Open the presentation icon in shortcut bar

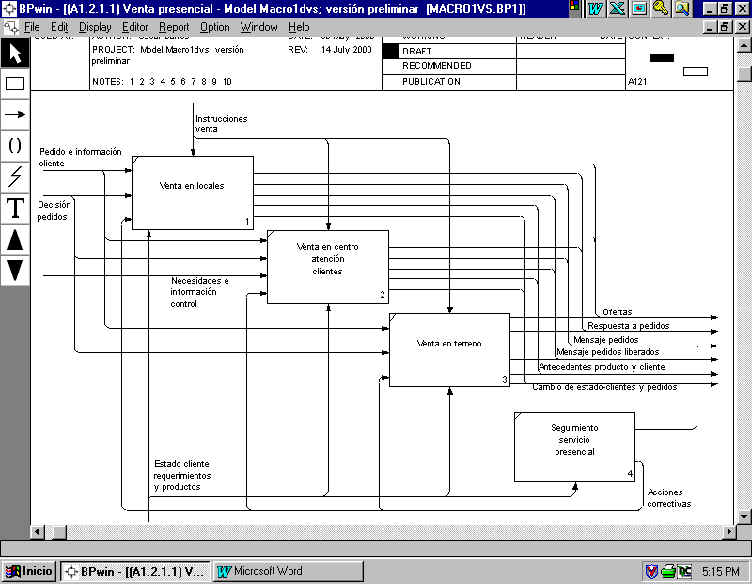pos(639,9)
